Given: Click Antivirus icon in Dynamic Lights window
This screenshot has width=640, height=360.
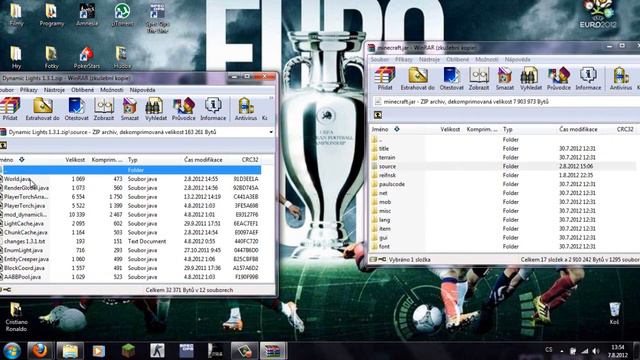Looking at the screenshot, I should 246,109.
